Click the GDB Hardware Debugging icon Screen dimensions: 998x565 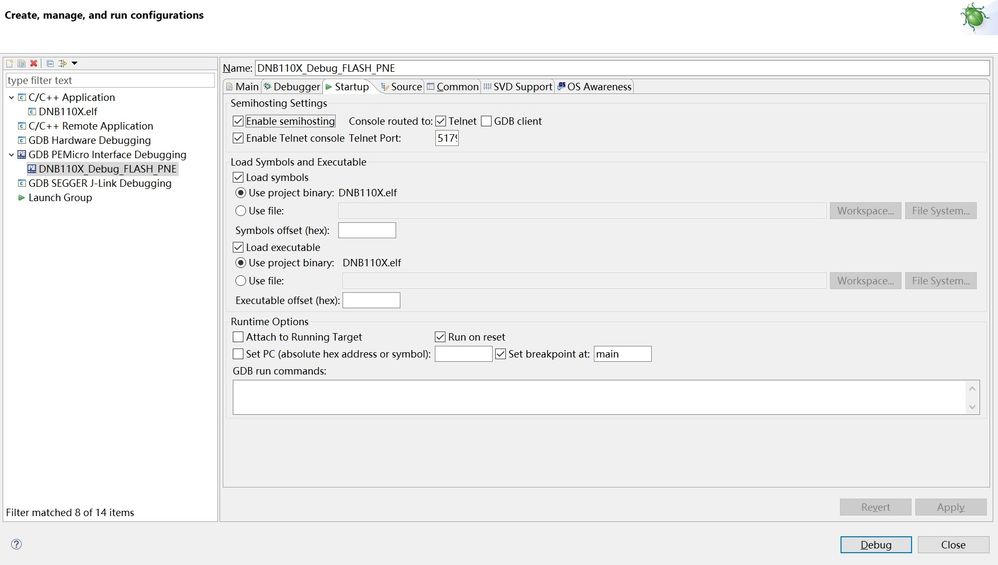tap(22, 141)
